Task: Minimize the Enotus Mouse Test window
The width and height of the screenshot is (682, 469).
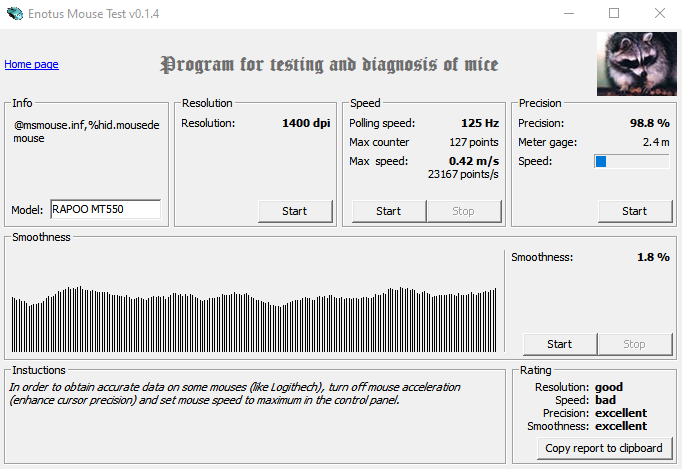Action: pyautogui.click(x=568, y=13)
